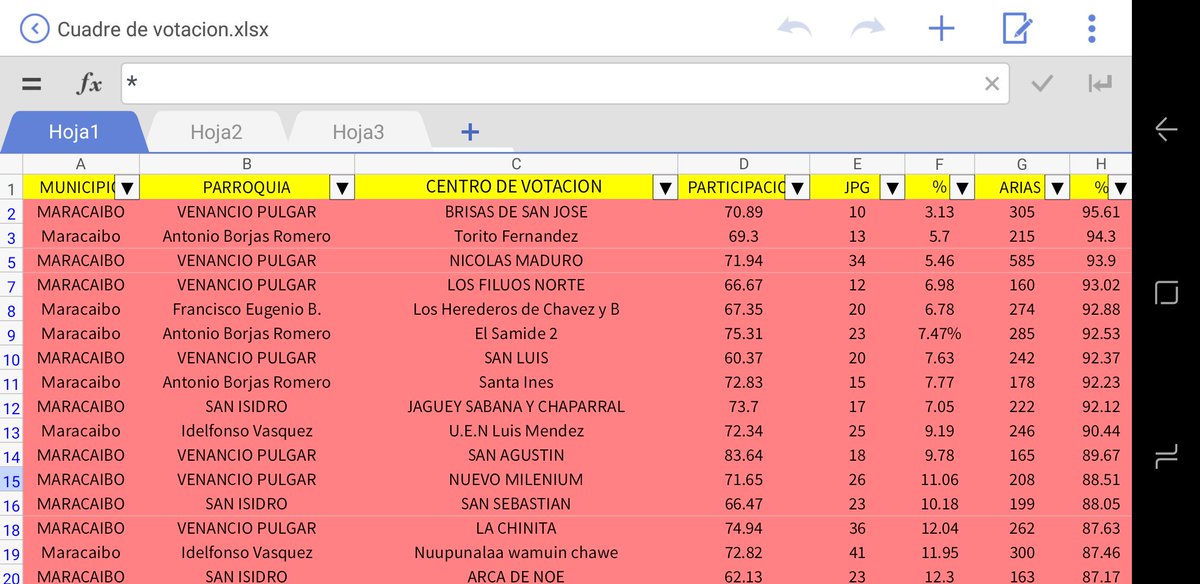Select cell Torito Fernandez
Screen dimensions: 1200x584
click(x=516, y=236)
